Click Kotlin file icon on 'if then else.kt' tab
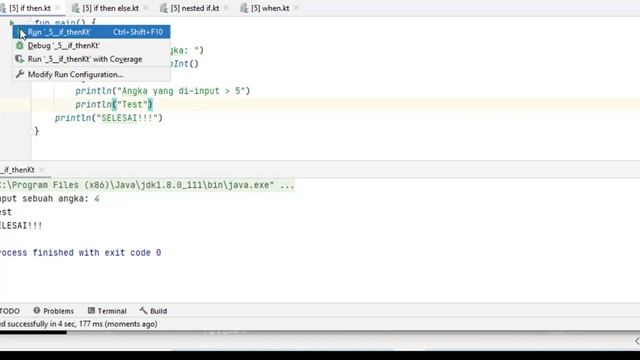Viewport: 640px width, 360px height. [76, 8]
